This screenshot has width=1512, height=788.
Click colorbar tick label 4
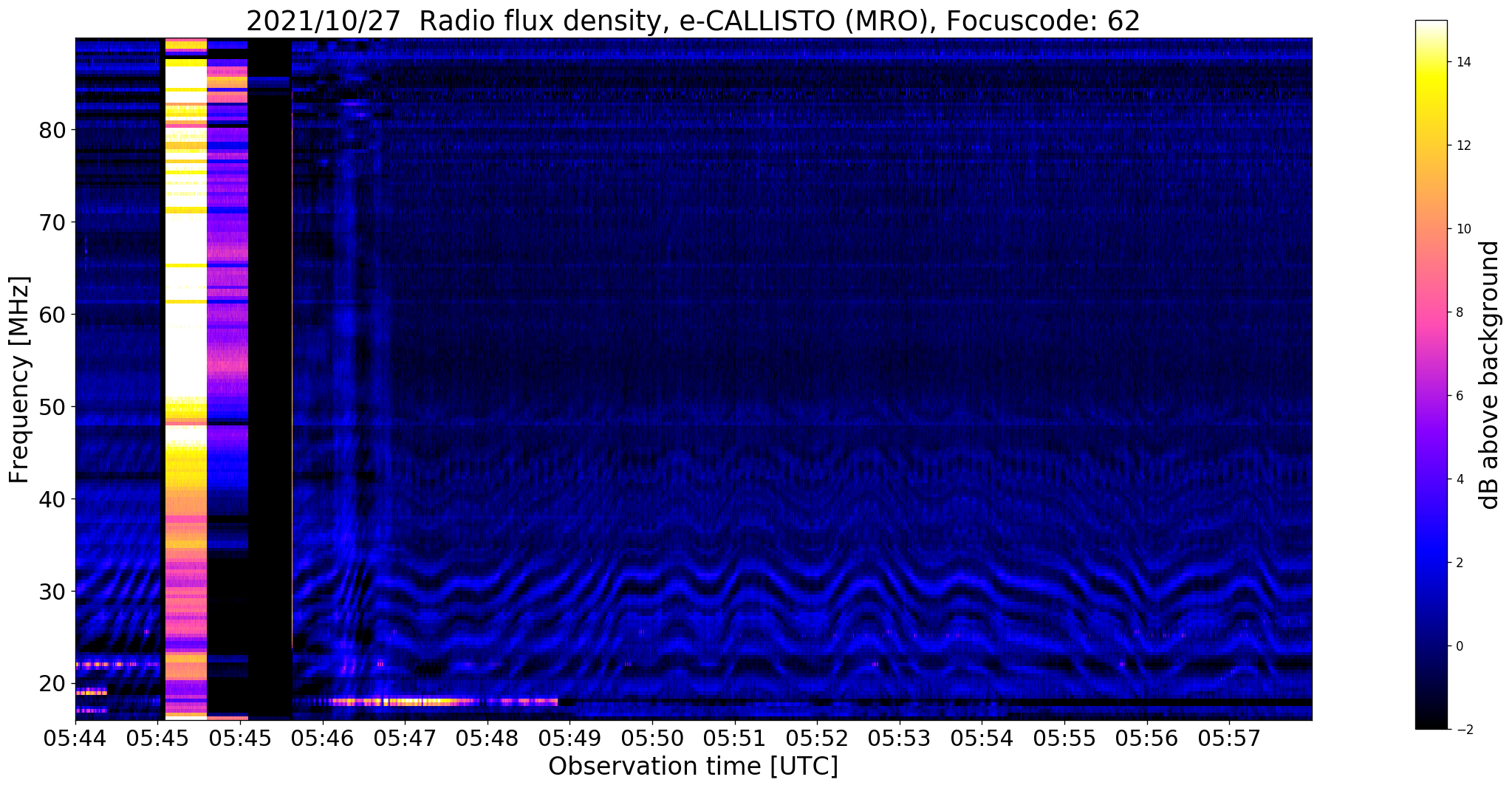point(1459,479)
